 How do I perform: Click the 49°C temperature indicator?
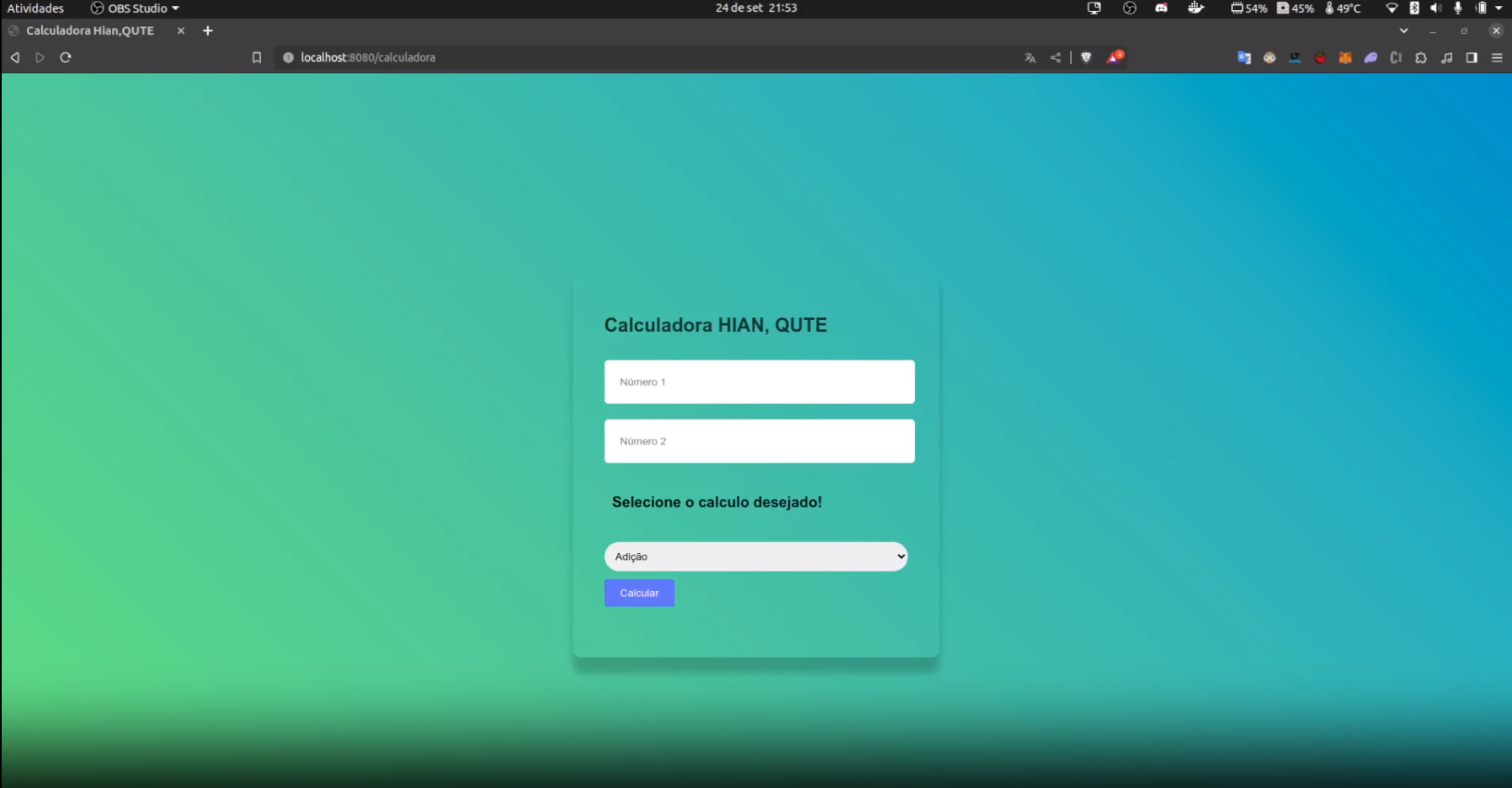1343,8
